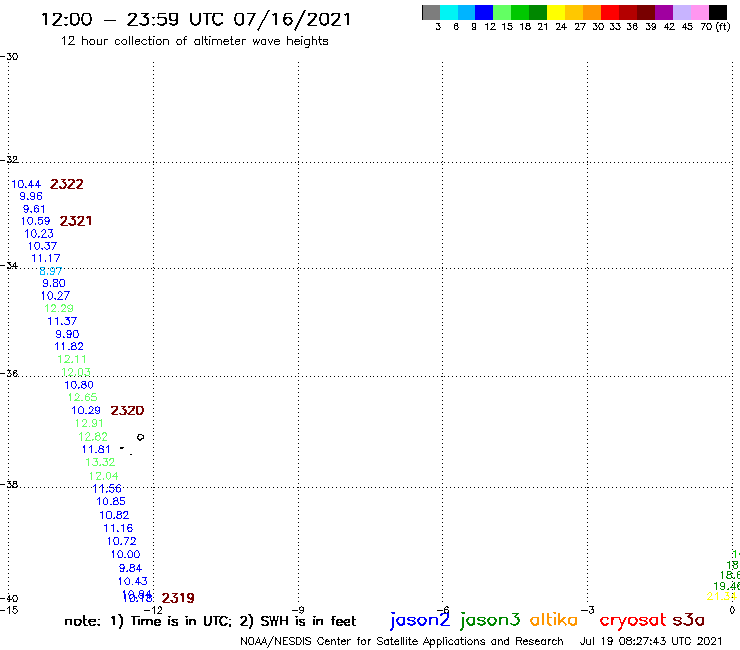This screenshot has width=740, height=650.
Task: Click the black swatch at the scale's end
Action: [x=717, y=12]
